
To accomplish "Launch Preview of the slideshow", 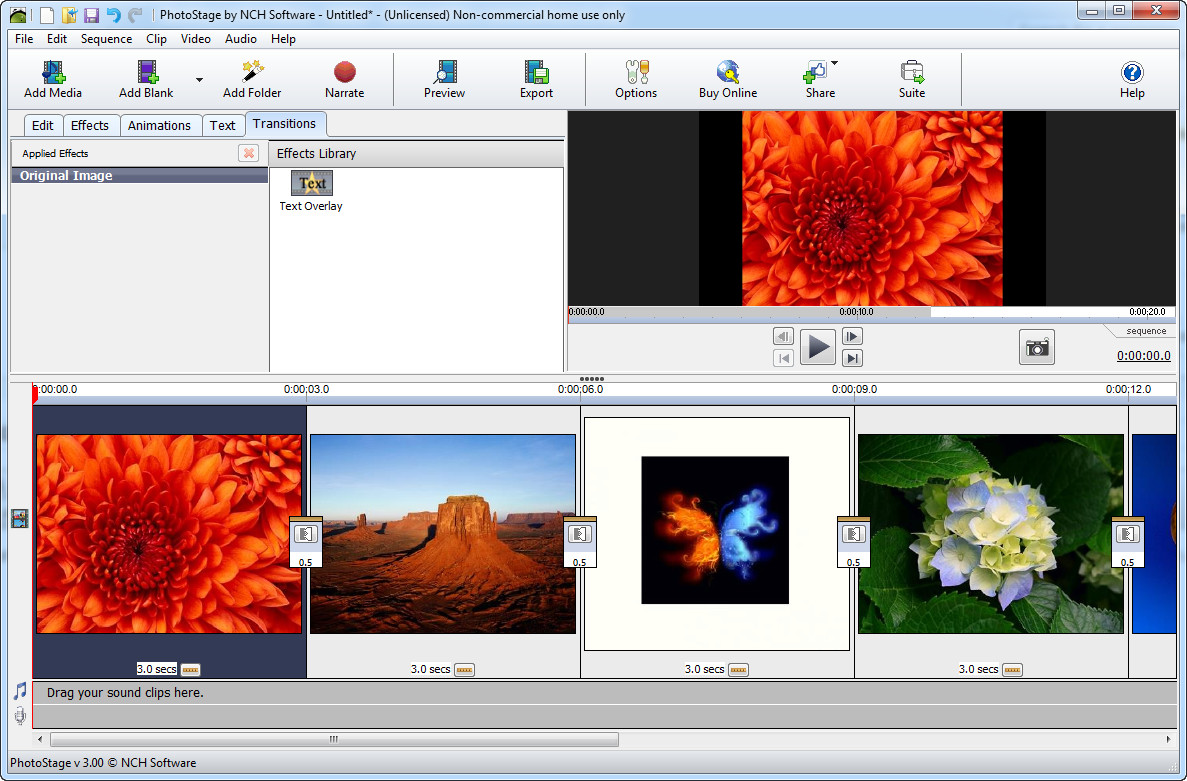I will (443, 78).
